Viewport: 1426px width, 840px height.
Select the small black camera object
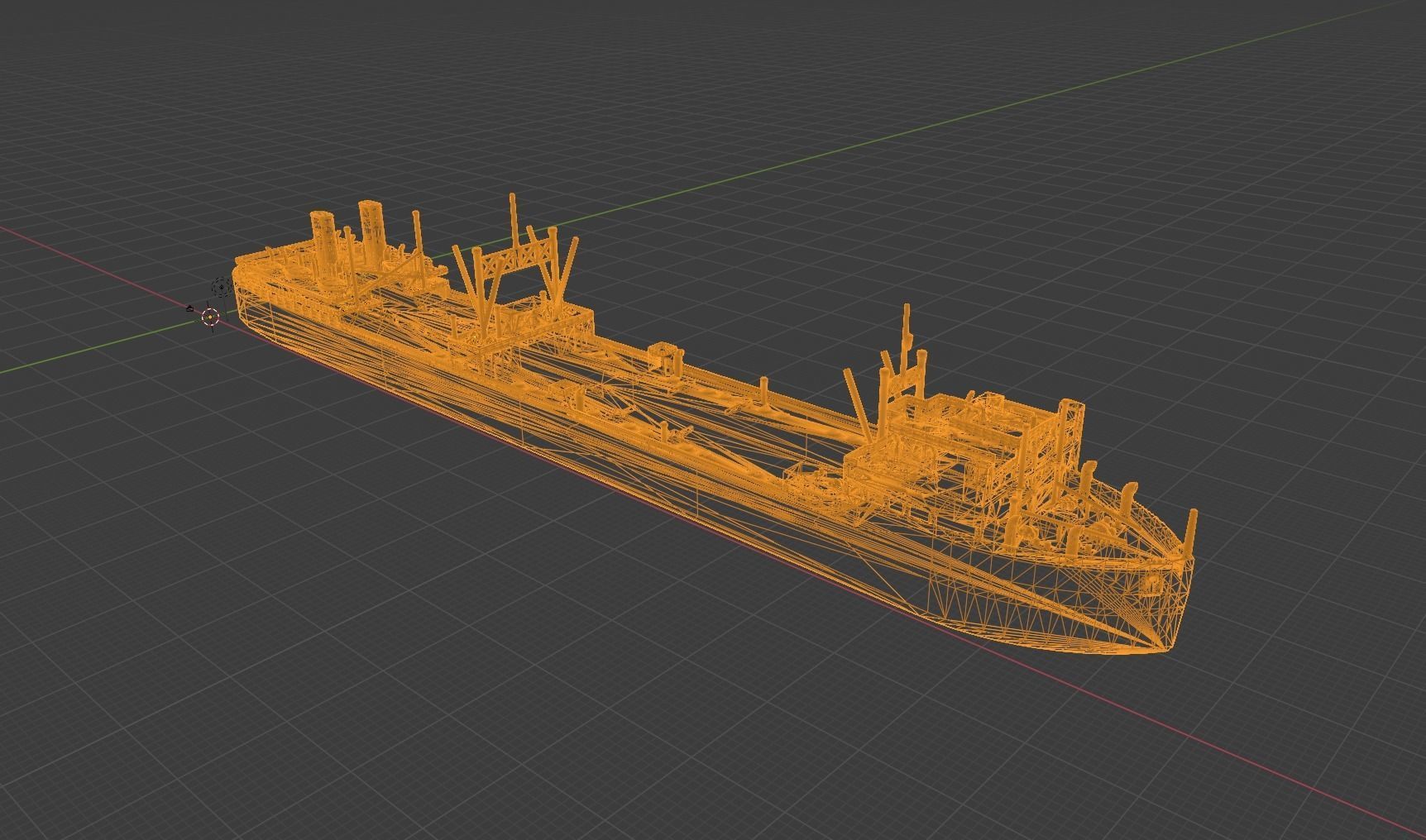pyautogui.click(x=191, y=309)
